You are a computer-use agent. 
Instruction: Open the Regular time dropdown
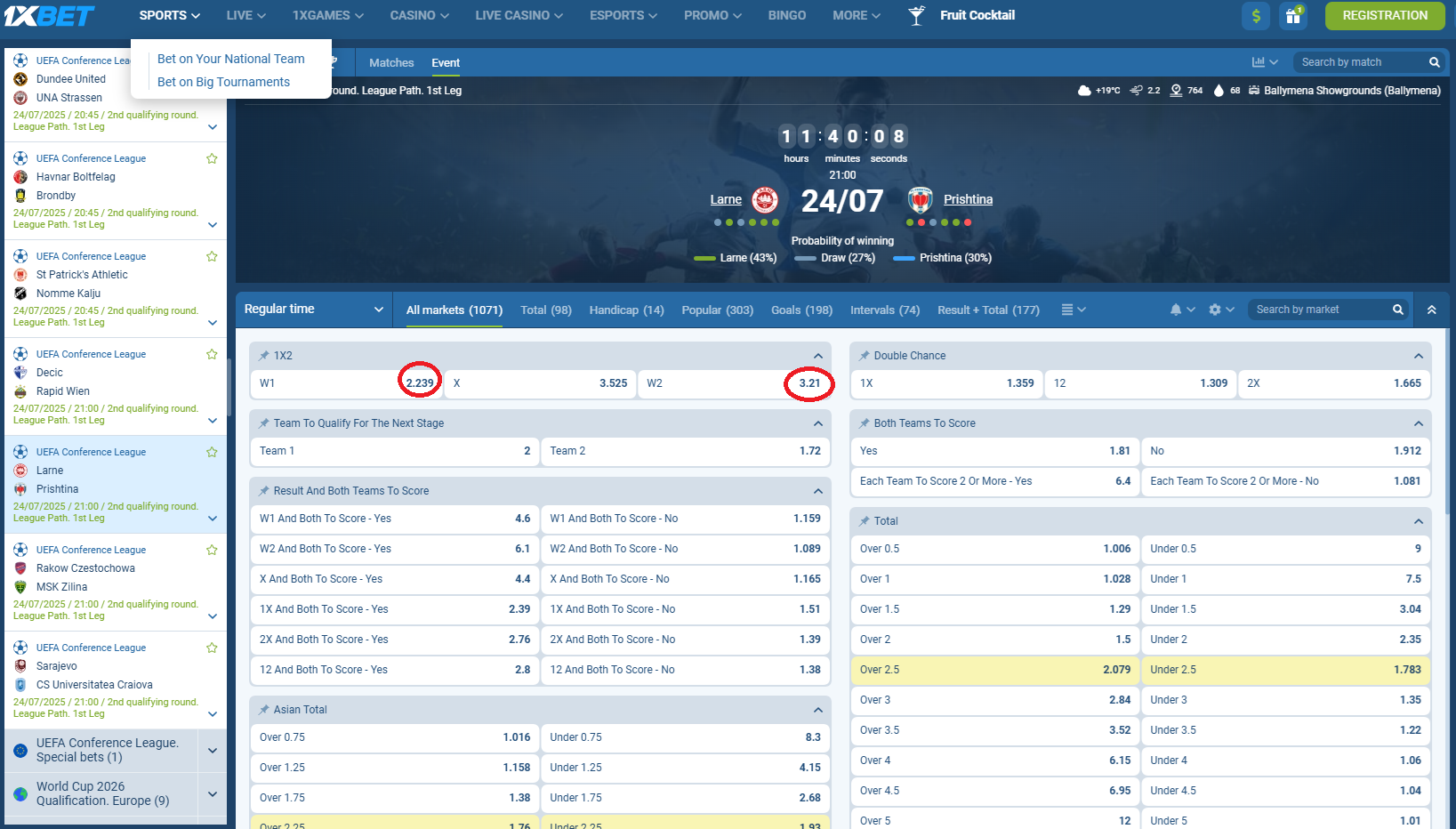pyautogui.click(x=314, y=310)
